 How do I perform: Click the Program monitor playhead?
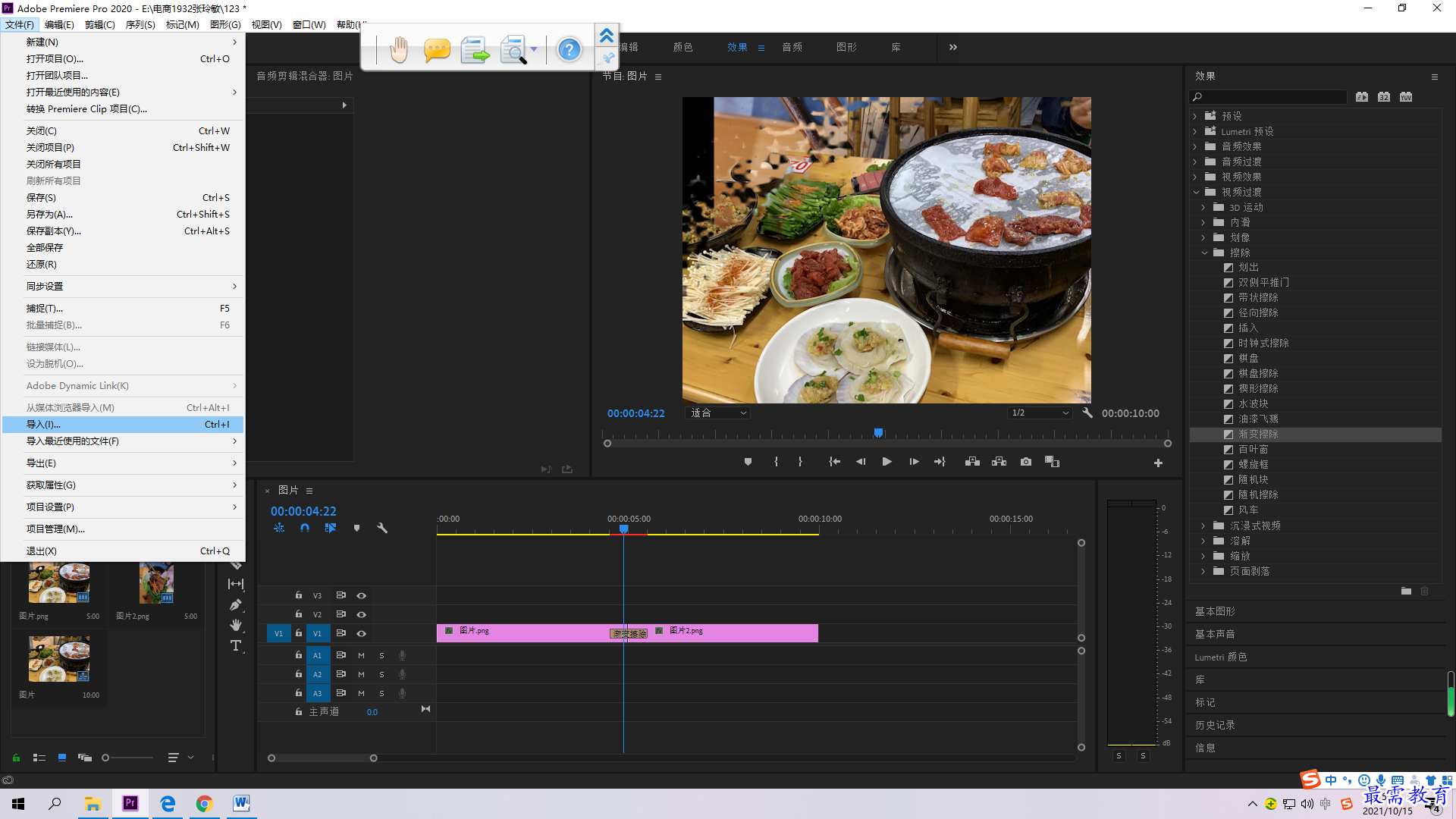click(878, 433)
